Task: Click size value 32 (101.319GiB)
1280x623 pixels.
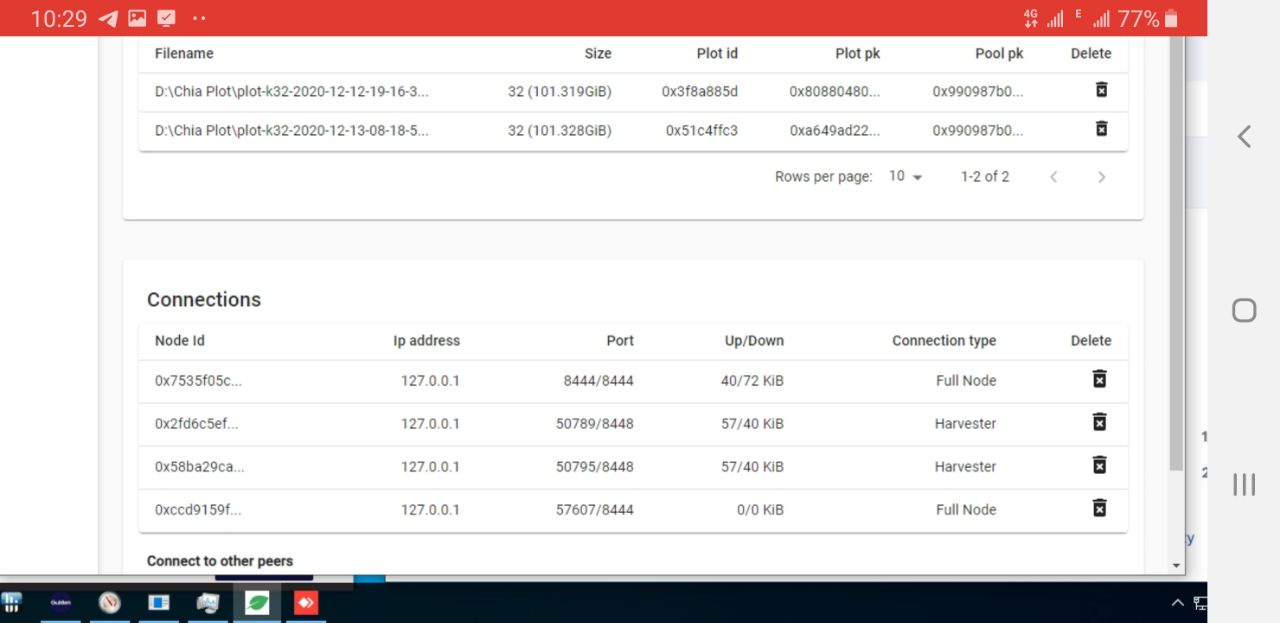Action: point(559,91)
